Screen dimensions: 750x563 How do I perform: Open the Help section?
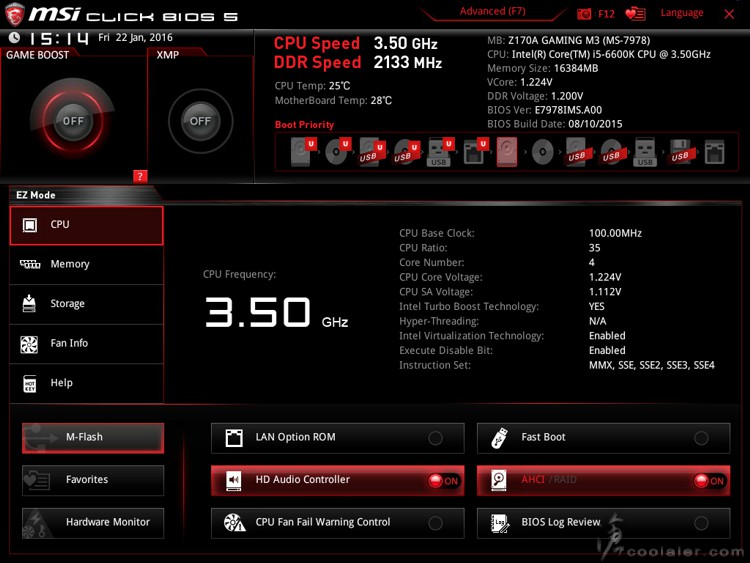pos(87,383)
